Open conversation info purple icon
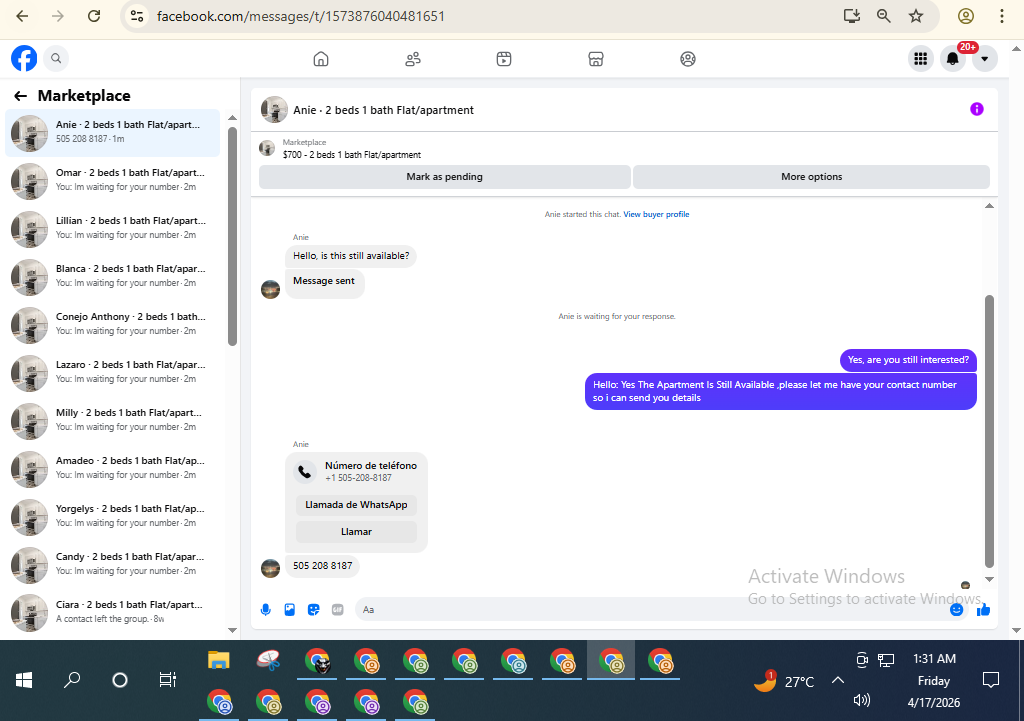This screenshot has height=721, width=1024. coord(976,109)
